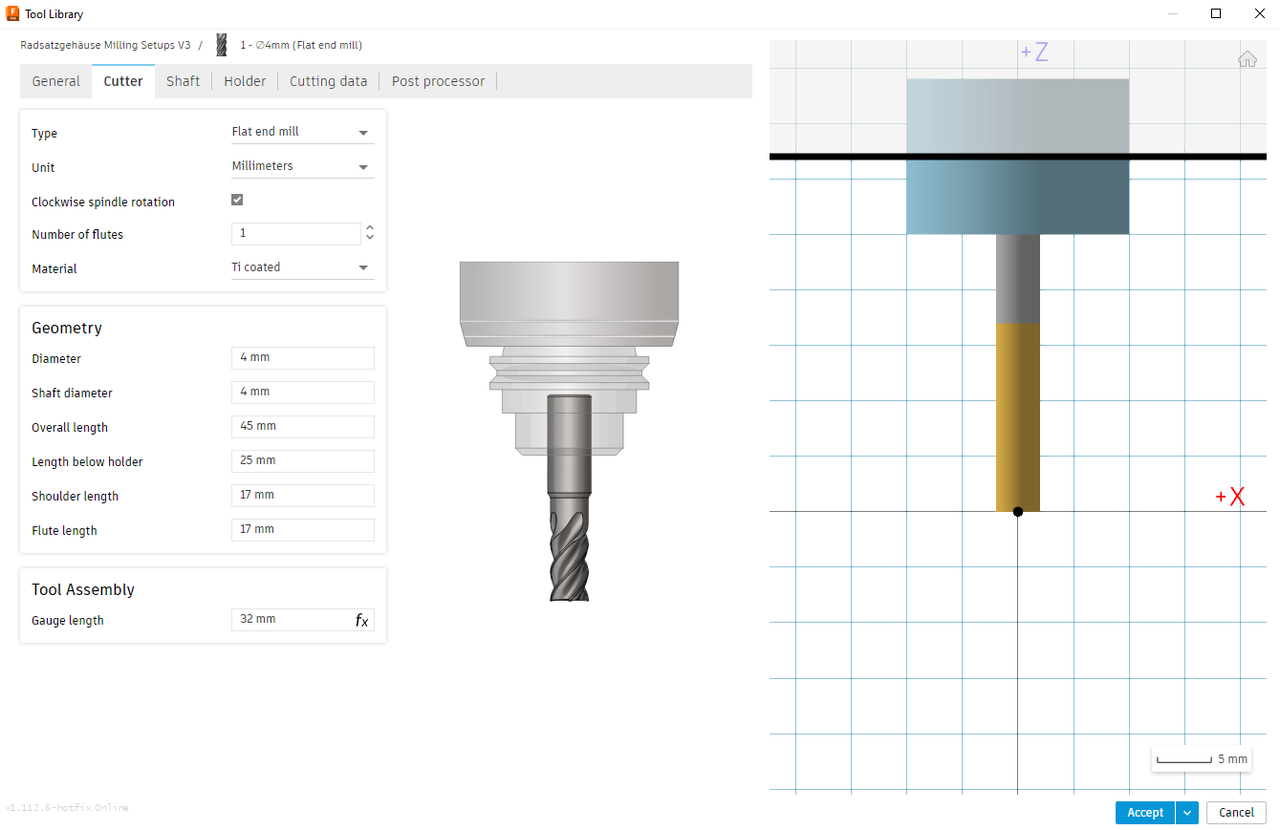Click the Diameter input field
Screen dimensions: 1280x830
click(x=302, y=358)
